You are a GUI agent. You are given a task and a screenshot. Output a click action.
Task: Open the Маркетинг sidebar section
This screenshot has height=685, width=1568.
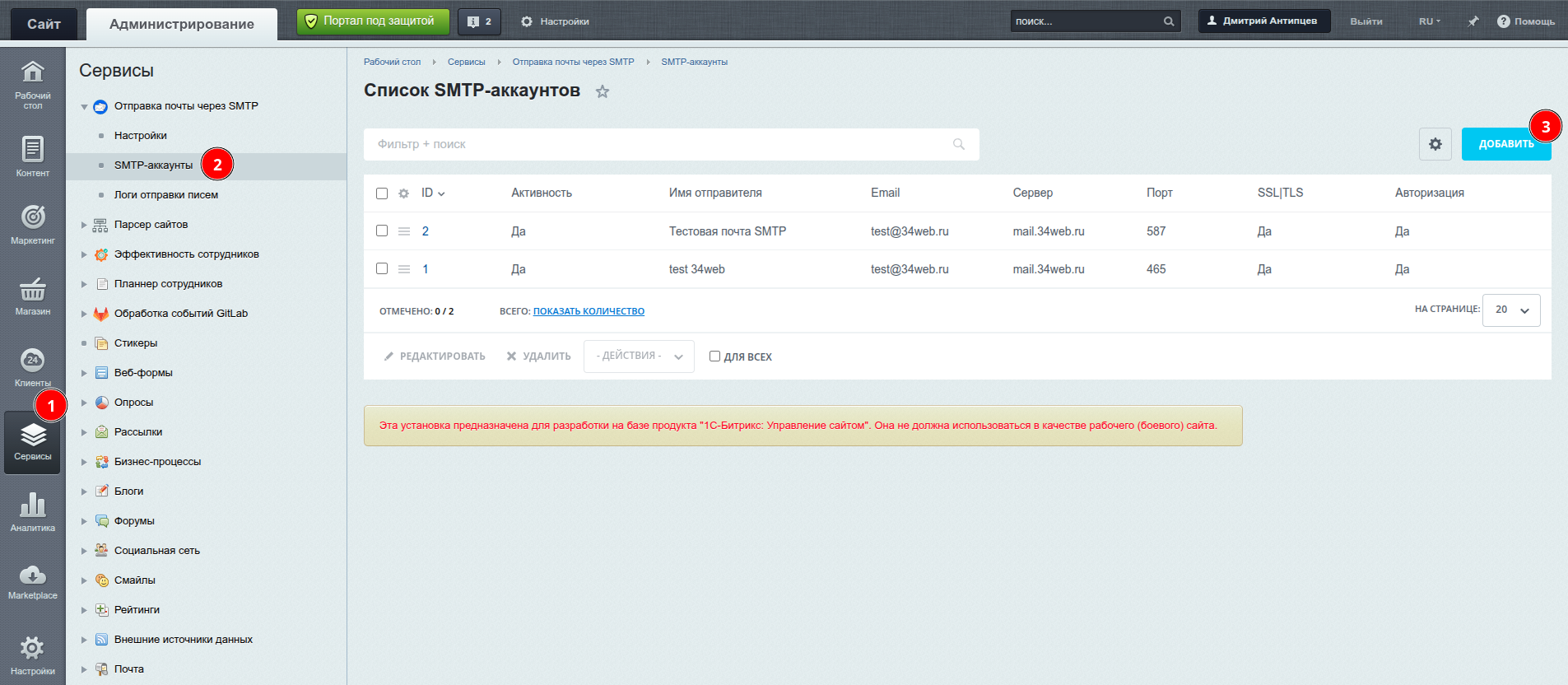point(32,225)
